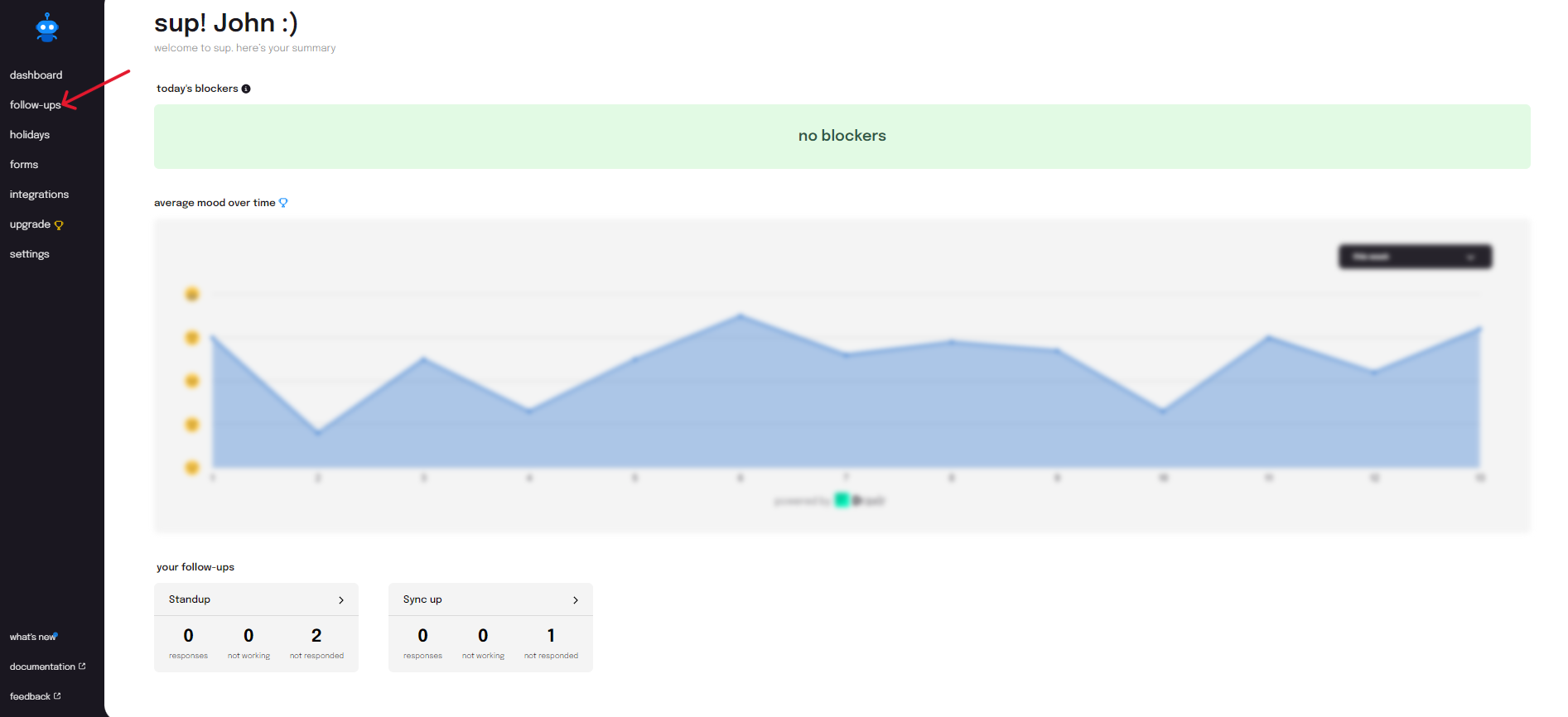This screenshot has width=1568, height=717.
Task: Click documentation external link icon
Action: 82,666
